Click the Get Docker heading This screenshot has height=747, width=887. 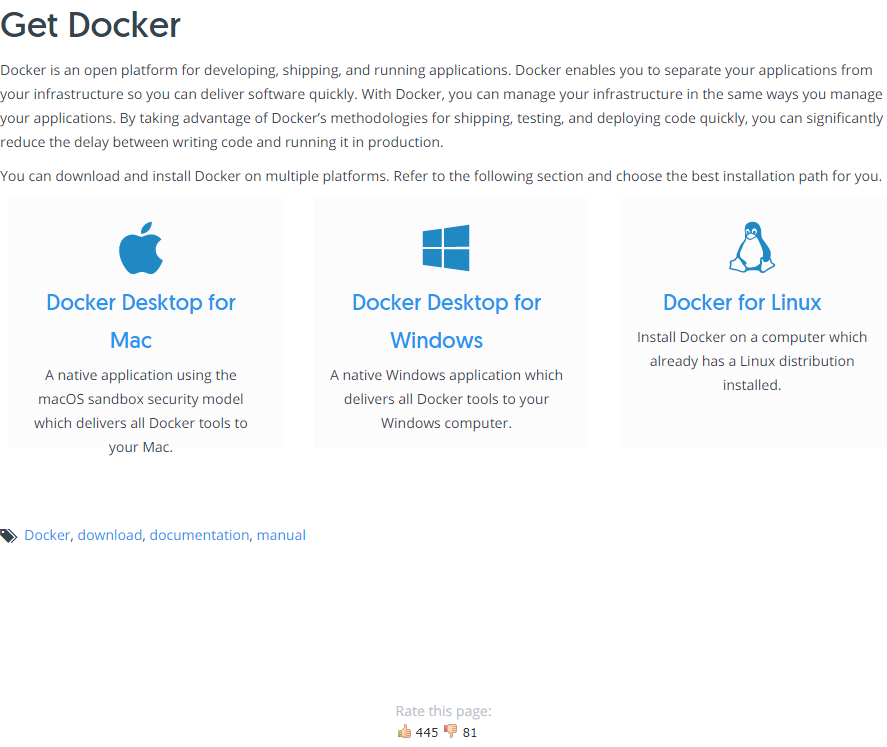[91, 25]
